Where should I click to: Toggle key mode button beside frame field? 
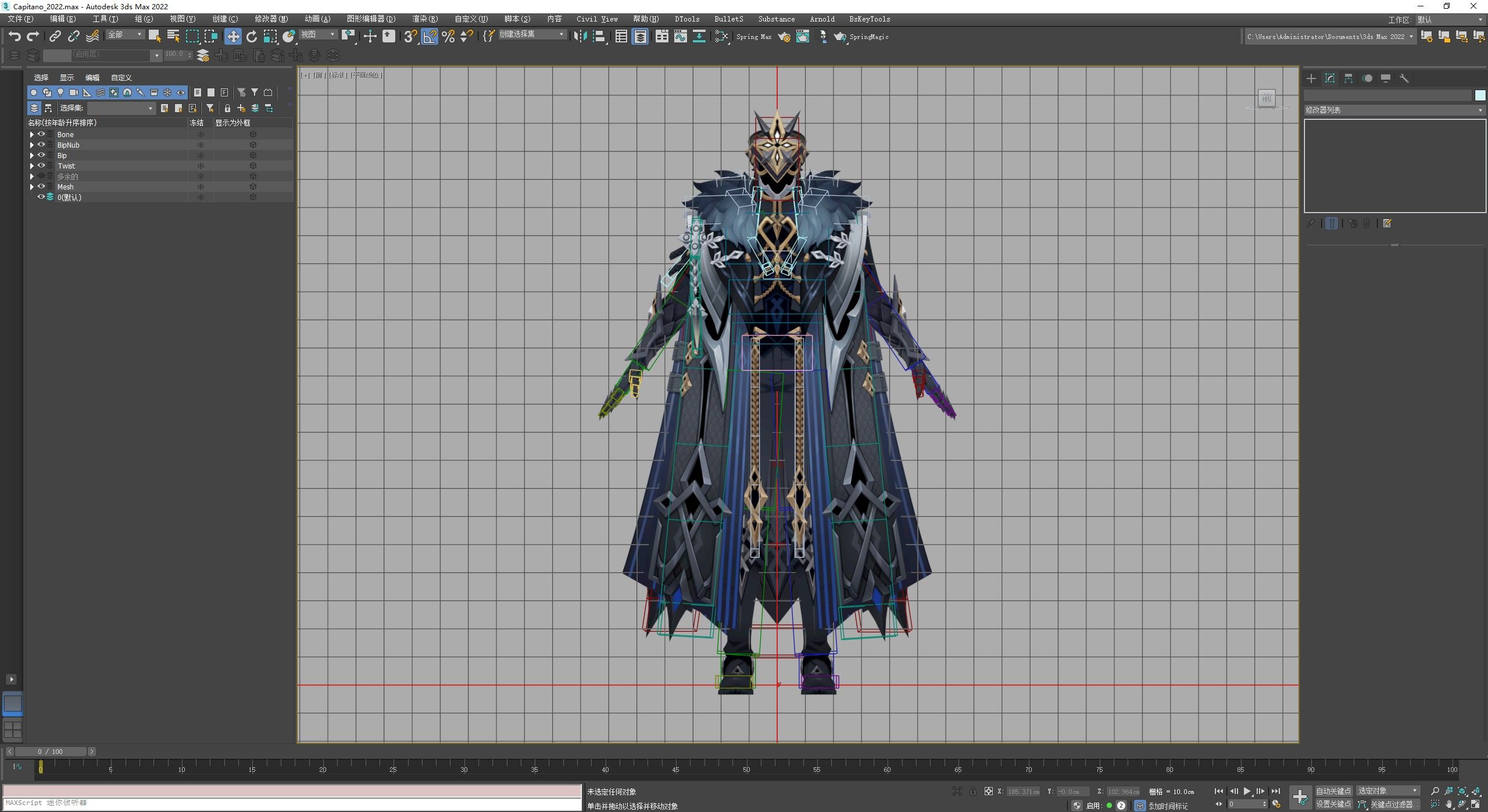point(1219,804)
